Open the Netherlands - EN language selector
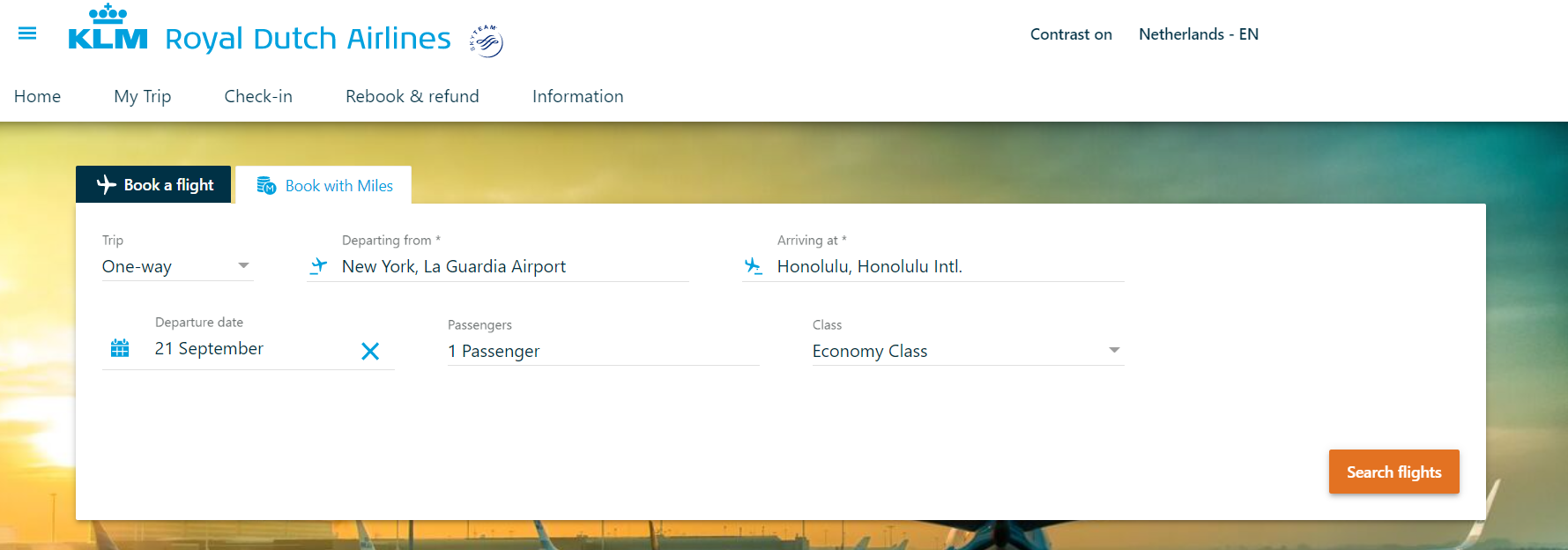The height and width of the screenshot is (550, 1568). (1198, 33)
